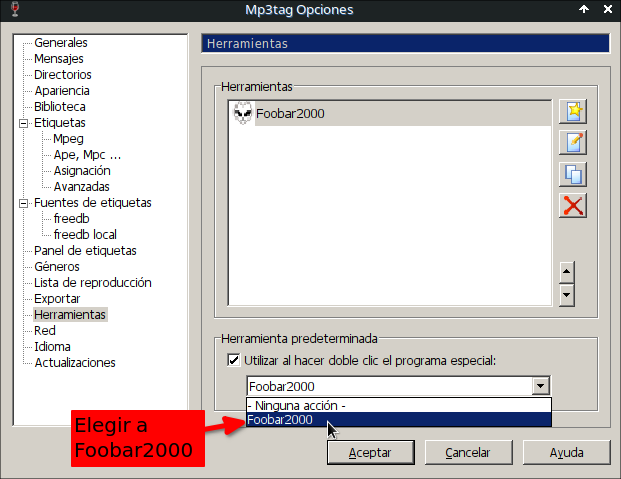Select the 'Ape, Mpc ...' tree entry
This screenshot has height=479, width=621.
click(87, 155)
